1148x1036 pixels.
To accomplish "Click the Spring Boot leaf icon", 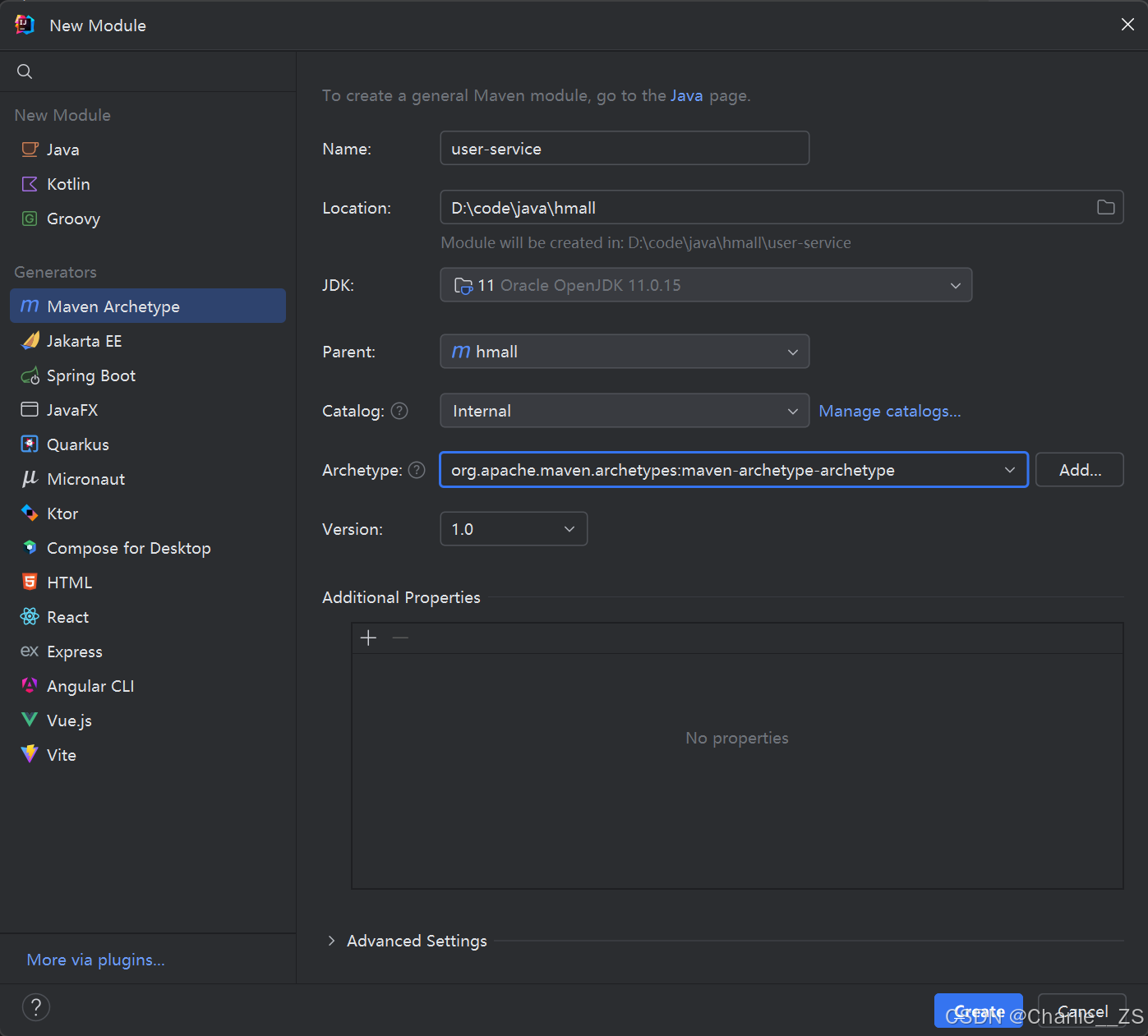I will pos(30,375).
